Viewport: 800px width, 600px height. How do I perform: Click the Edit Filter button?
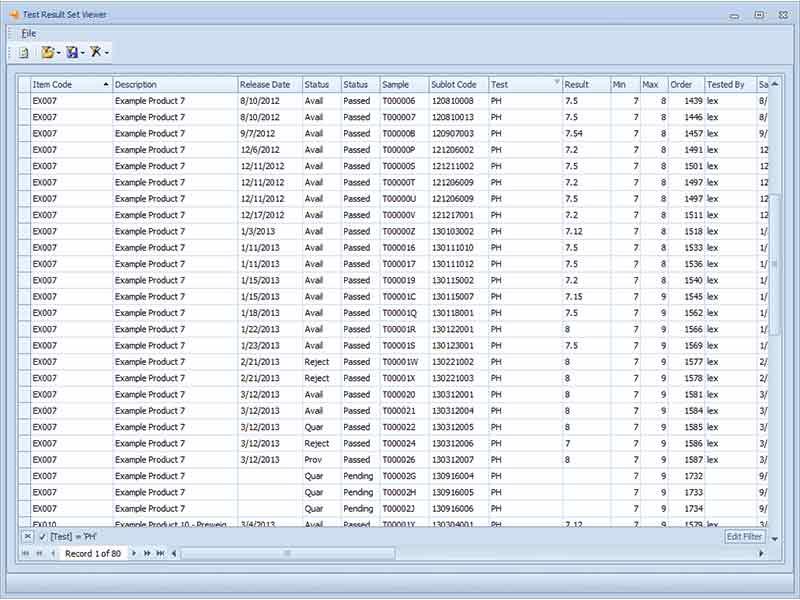pos(744,536)
